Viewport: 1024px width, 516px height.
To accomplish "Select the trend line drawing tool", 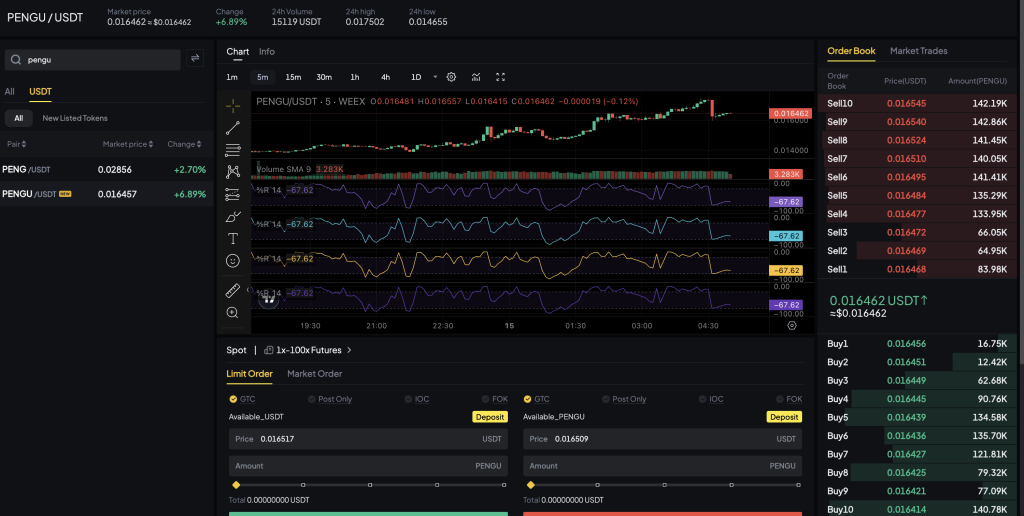I will [x=233, y=128].
